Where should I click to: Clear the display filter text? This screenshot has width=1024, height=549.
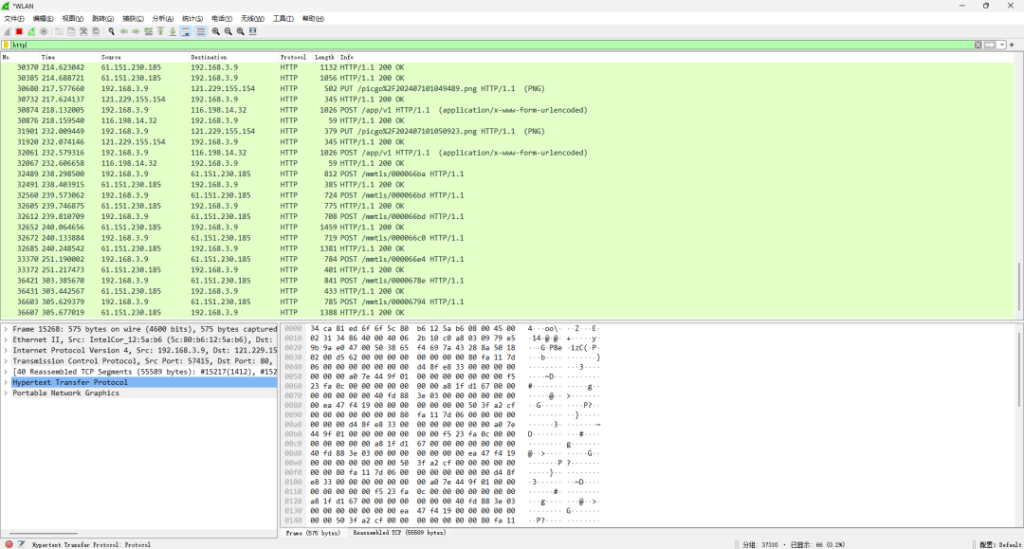tap(978, 45)
